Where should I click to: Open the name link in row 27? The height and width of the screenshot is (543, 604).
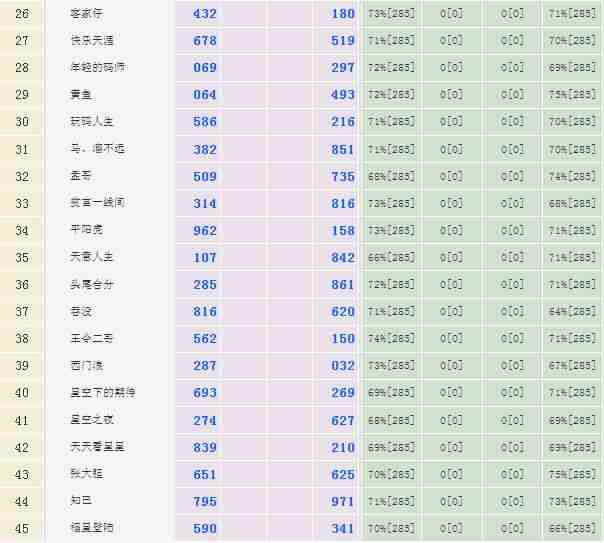[x=91, y=41]
